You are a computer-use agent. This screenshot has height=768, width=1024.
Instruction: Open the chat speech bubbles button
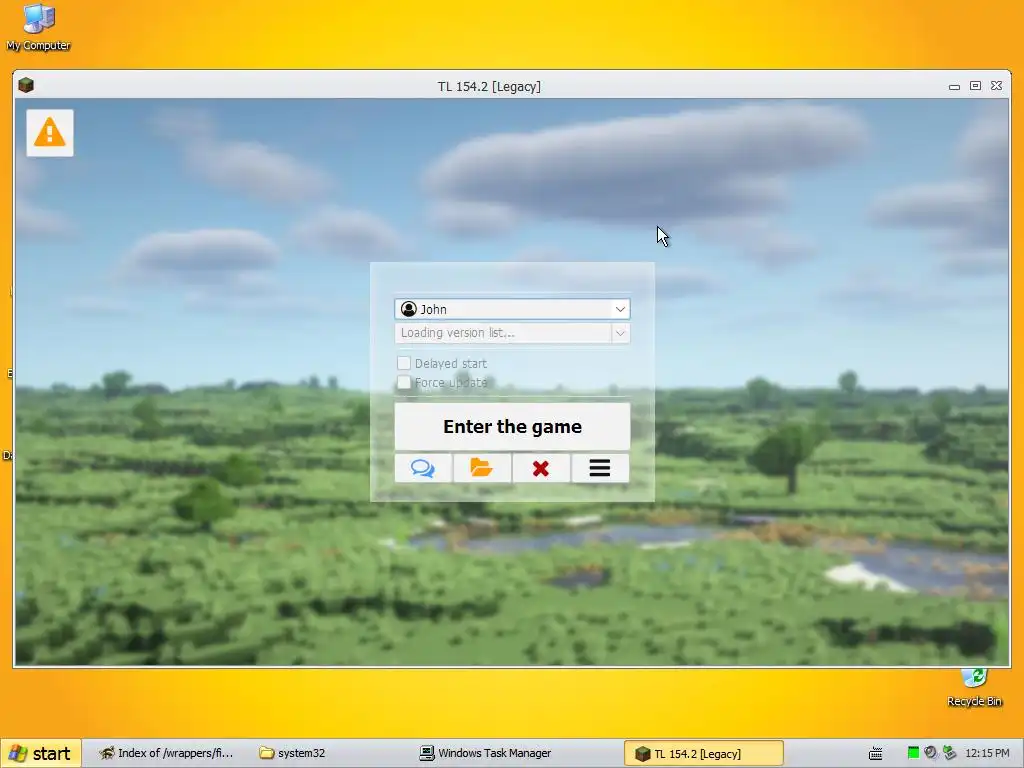pyautogui.click(x=423, y=468)
